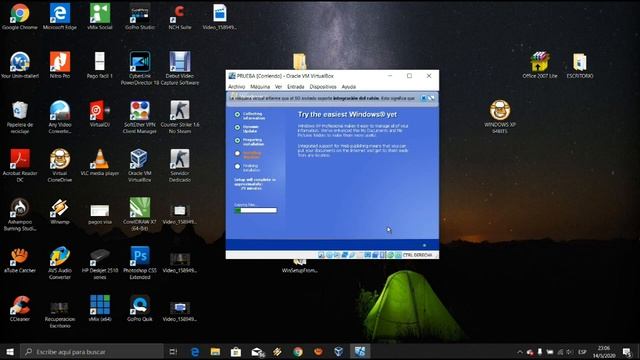Select Winamp desktop icon
The width and height of the screenshot is (640, 360).
click(60, 211)
